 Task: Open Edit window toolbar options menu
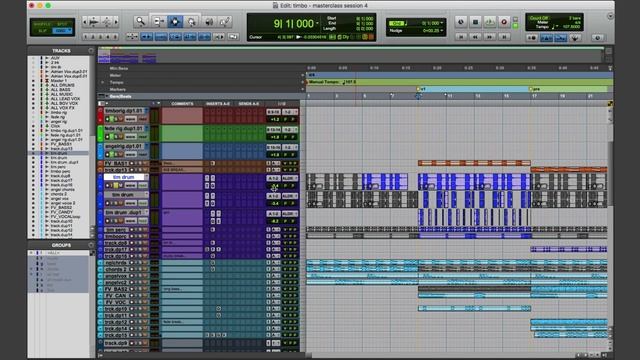610,16
